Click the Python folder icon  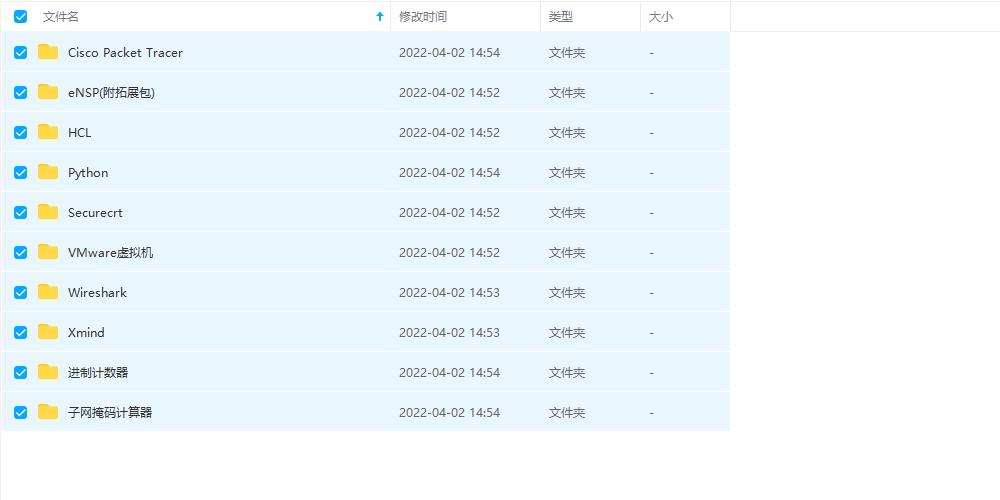point(48,172)
